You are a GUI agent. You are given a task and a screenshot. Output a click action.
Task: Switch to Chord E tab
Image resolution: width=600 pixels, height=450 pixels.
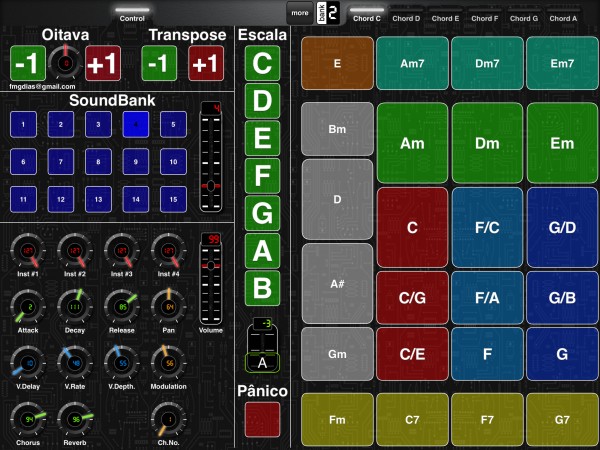445,15
